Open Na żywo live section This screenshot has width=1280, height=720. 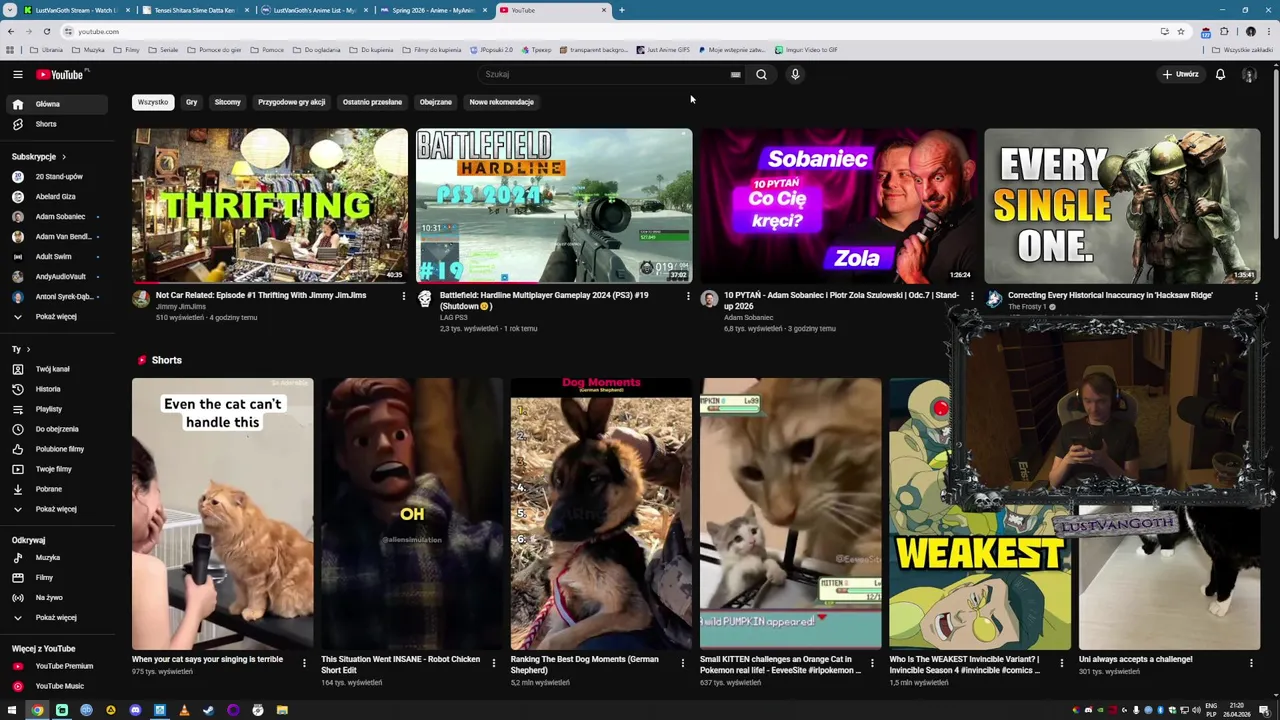click(57, 598)
